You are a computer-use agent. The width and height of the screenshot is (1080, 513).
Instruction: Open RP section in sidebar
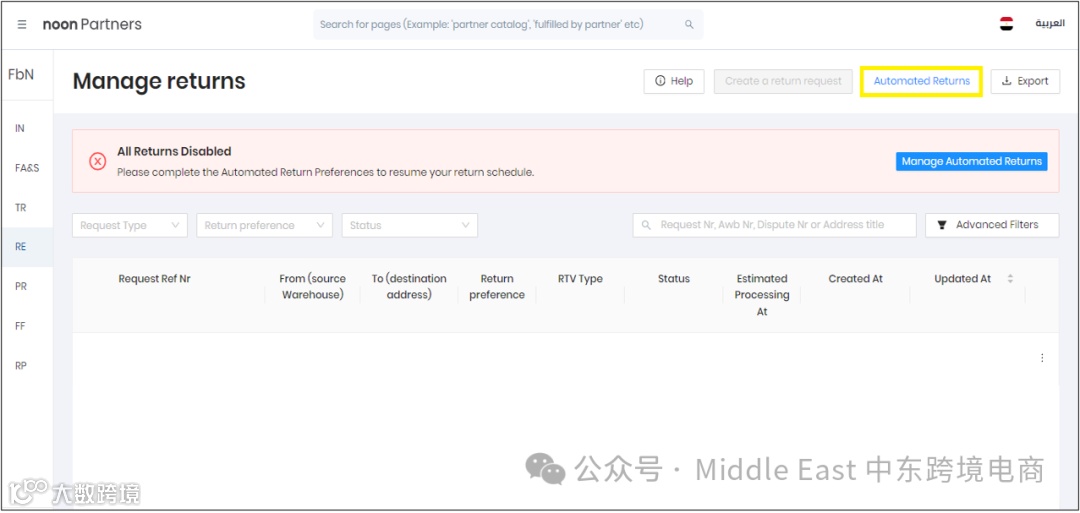[x=21, y=366]
